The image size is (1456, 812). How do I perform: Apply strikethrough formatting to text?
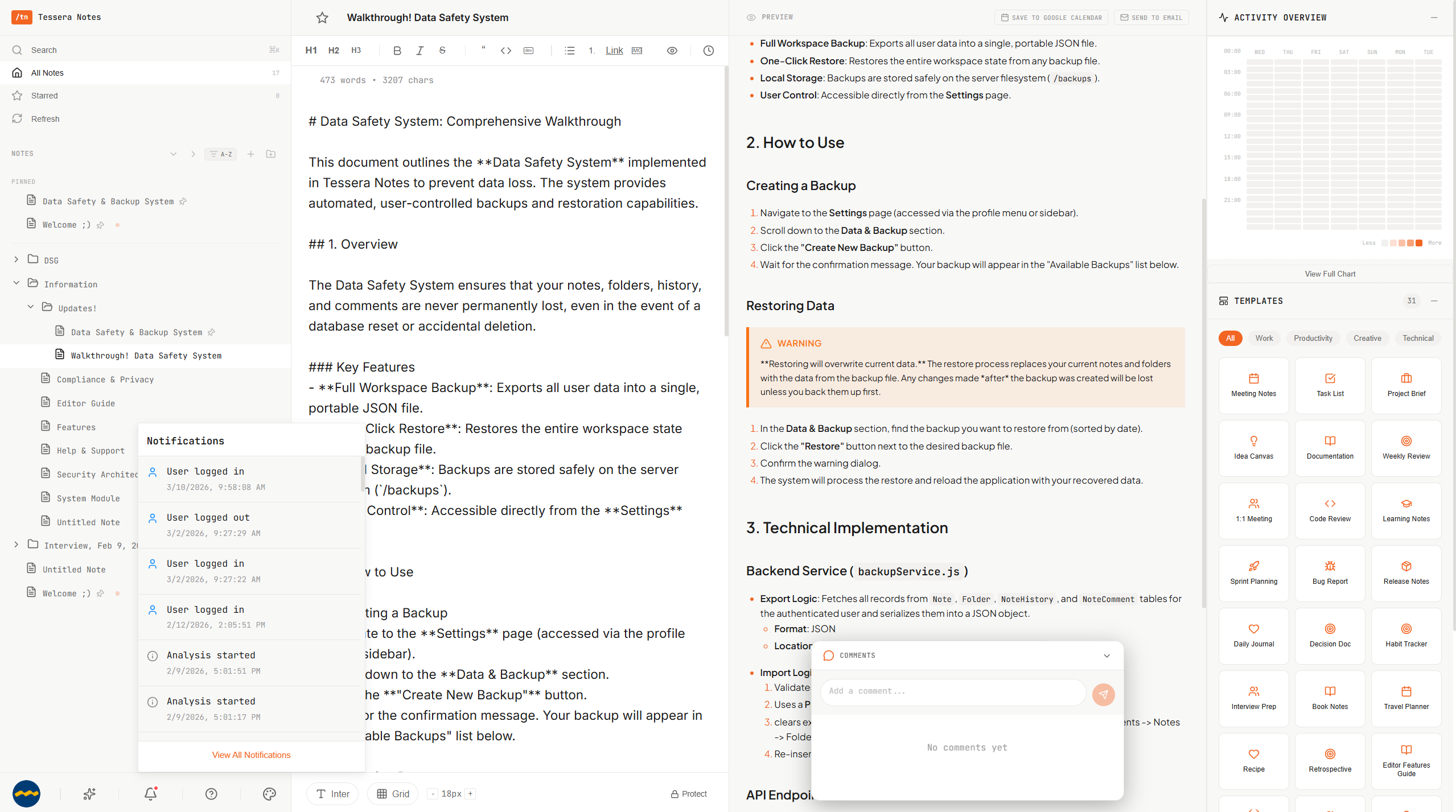click(442, 51)
